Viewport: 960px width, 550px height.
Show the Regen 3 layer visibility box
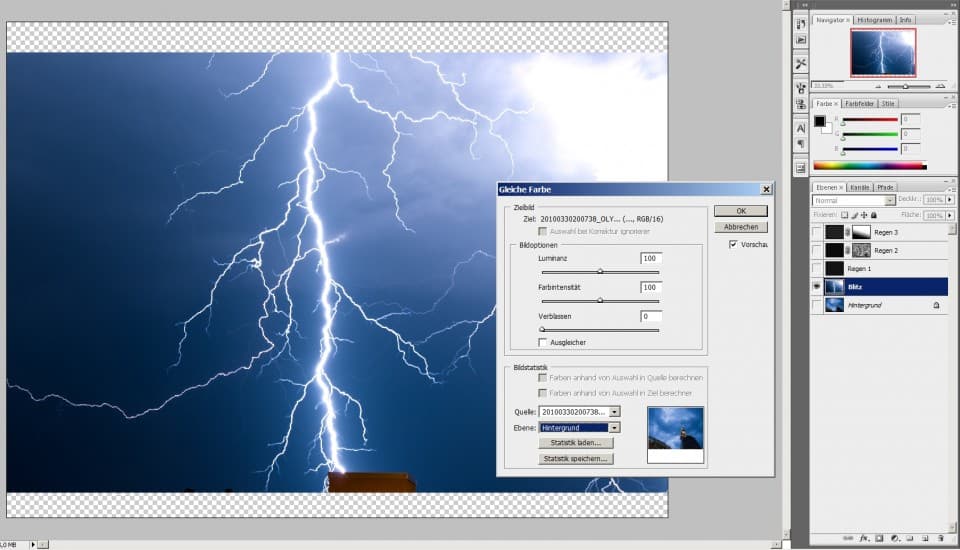click(818, 232)
